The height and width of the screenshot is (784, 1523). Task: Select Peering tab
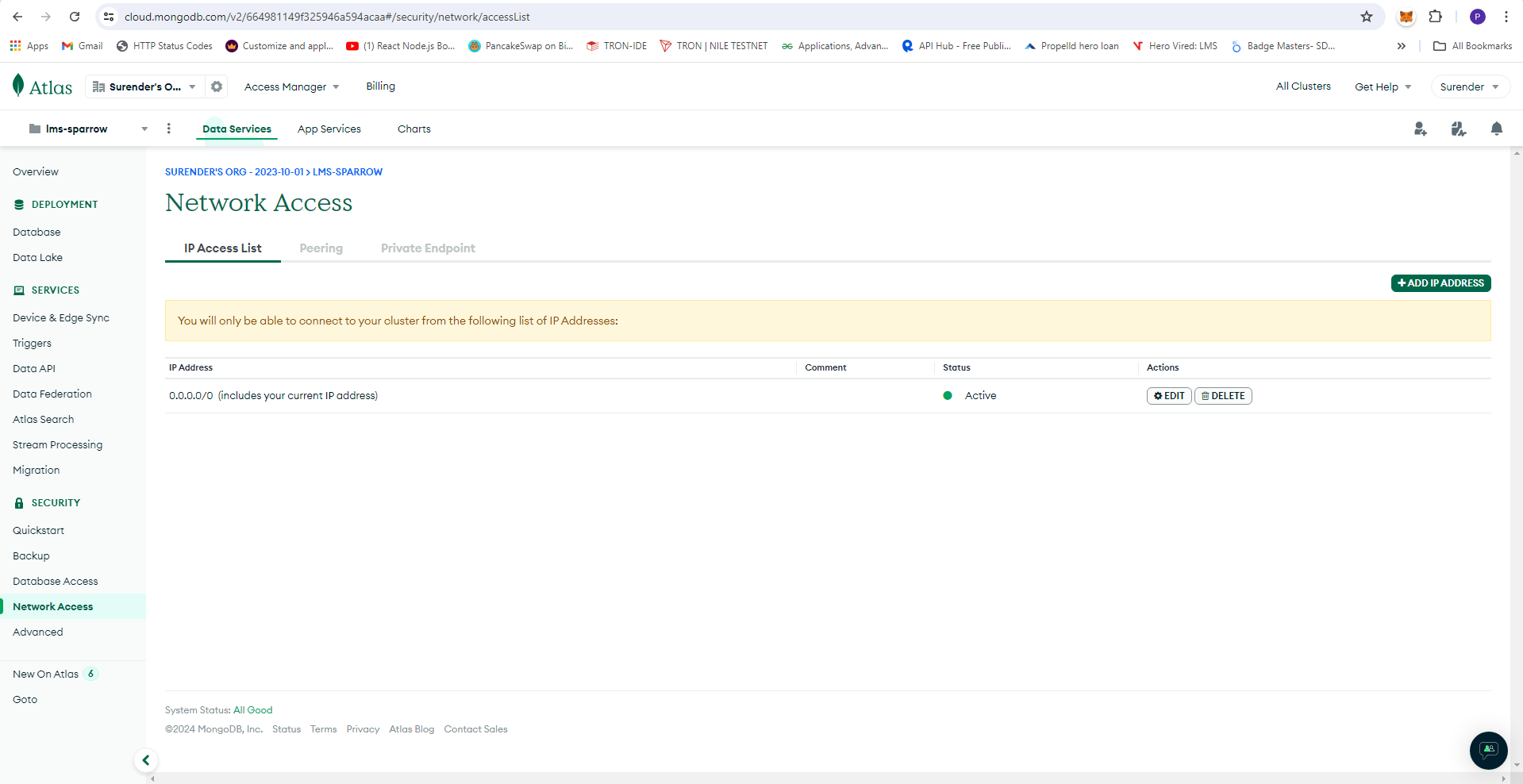321,248
